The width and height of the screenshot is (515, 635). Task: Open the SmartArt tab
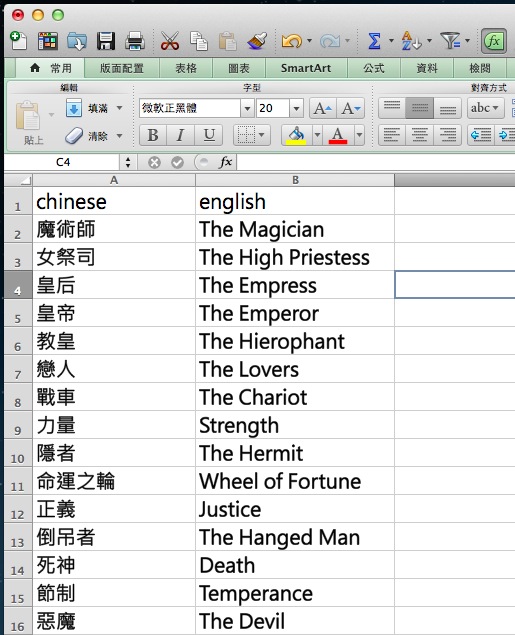(306, 68)
